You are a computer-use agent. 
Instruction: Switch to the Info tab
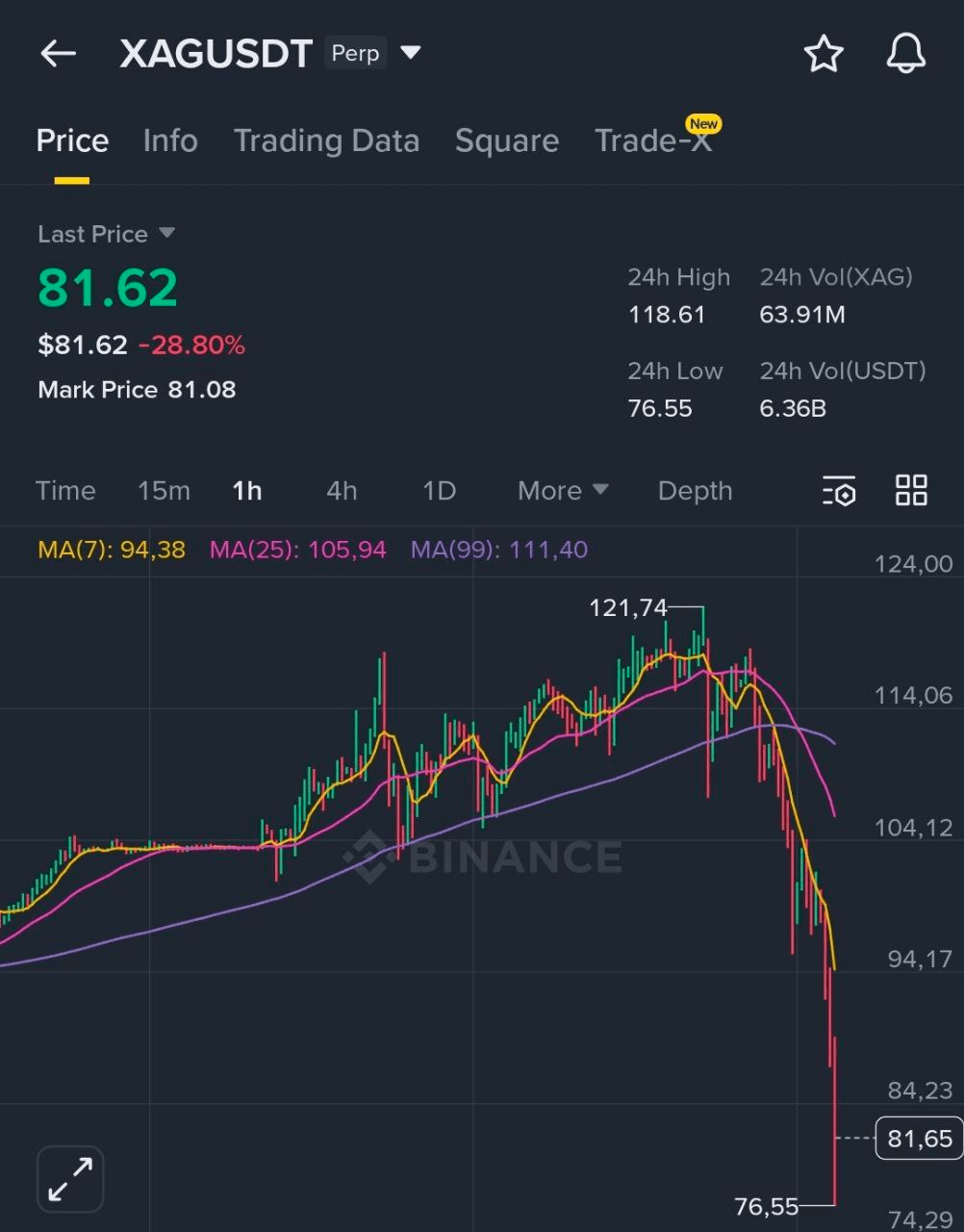click(170, 141)
